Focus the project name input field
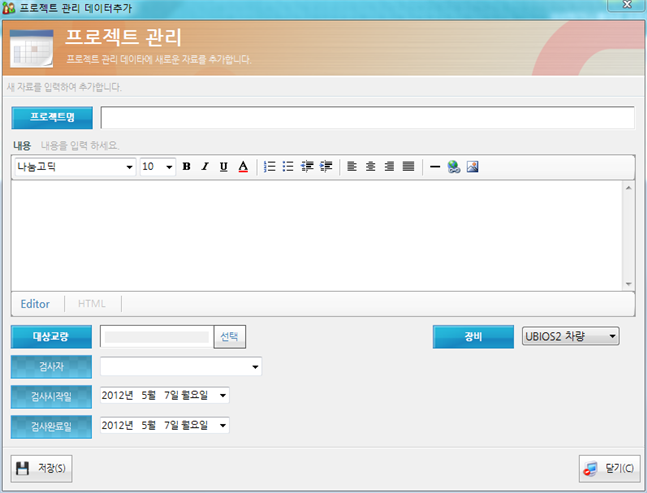647x493 pixels. point(368,118)
